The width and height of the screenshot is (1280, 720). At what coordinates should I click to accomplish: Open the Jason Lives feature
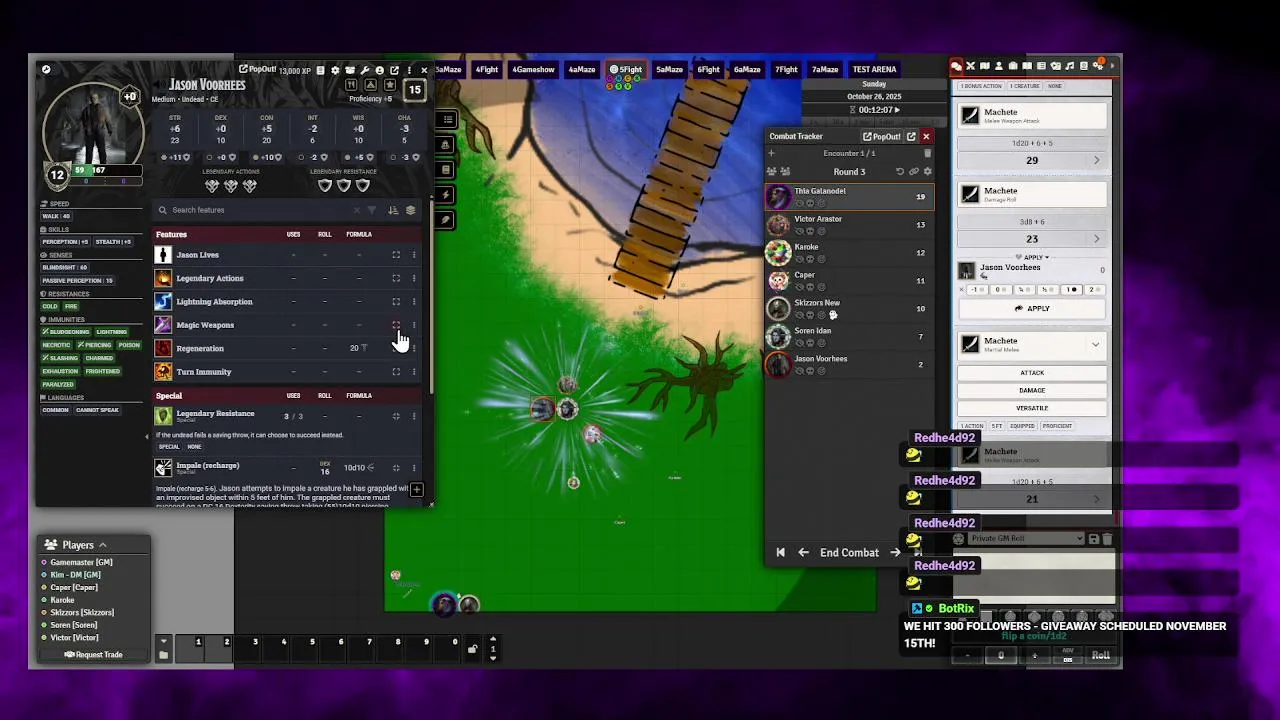pos(197,255)
